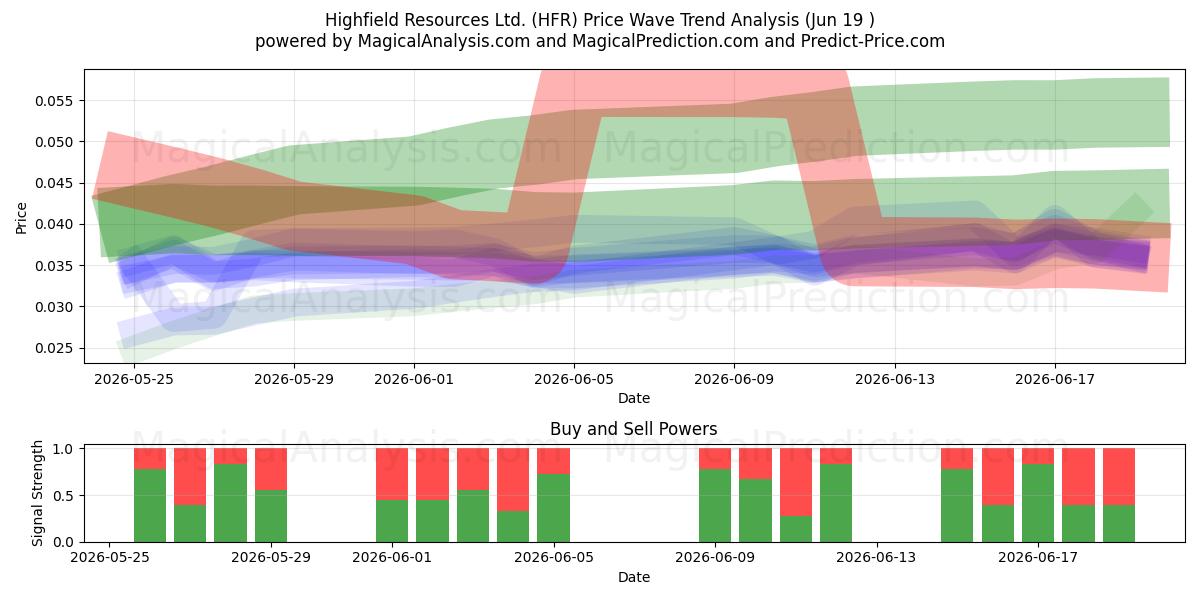This screenshot has height=600, width=1200.
Task: Click the 'Signal Strength' y-axis label
Action: pos(38,495)
